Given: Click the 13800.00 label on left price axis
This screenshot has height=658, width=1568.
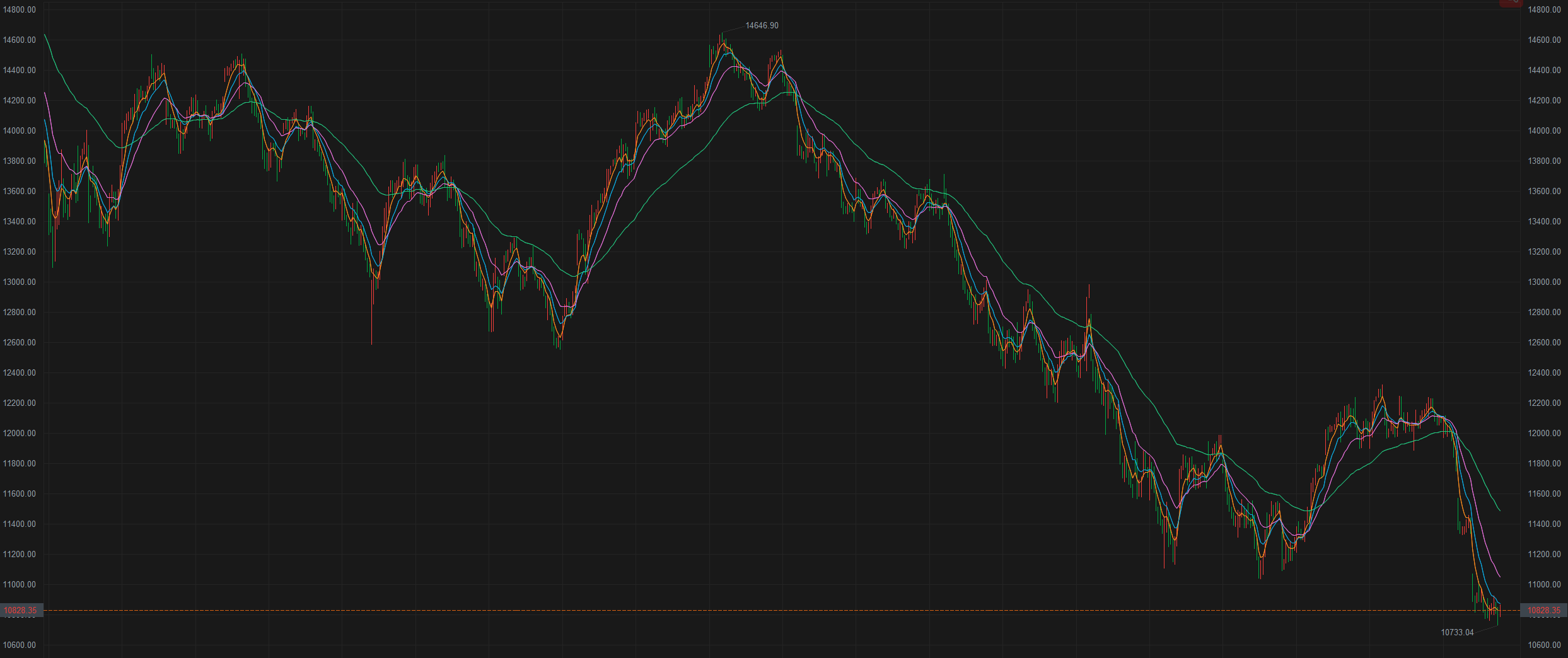Looking at the screenshot, I should (20, 161).
